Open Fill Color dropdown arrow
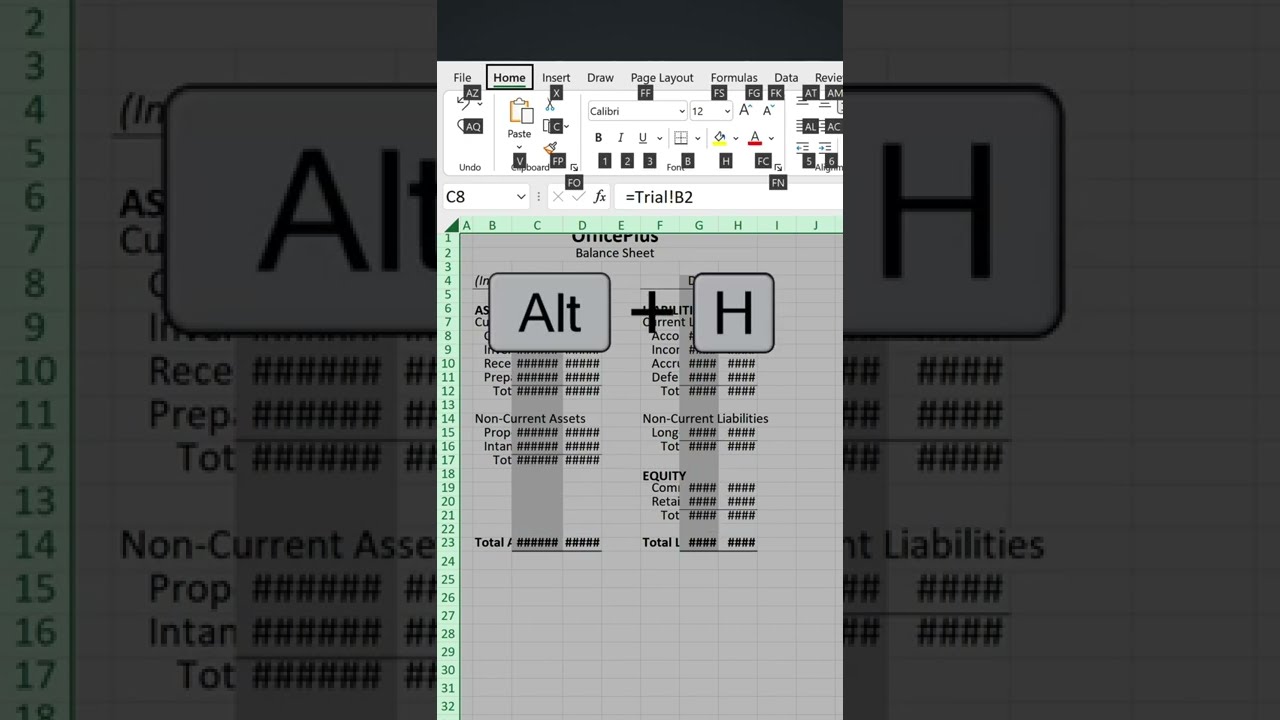Viewport: 1280px width, 720px height. (x=736, y=138)
